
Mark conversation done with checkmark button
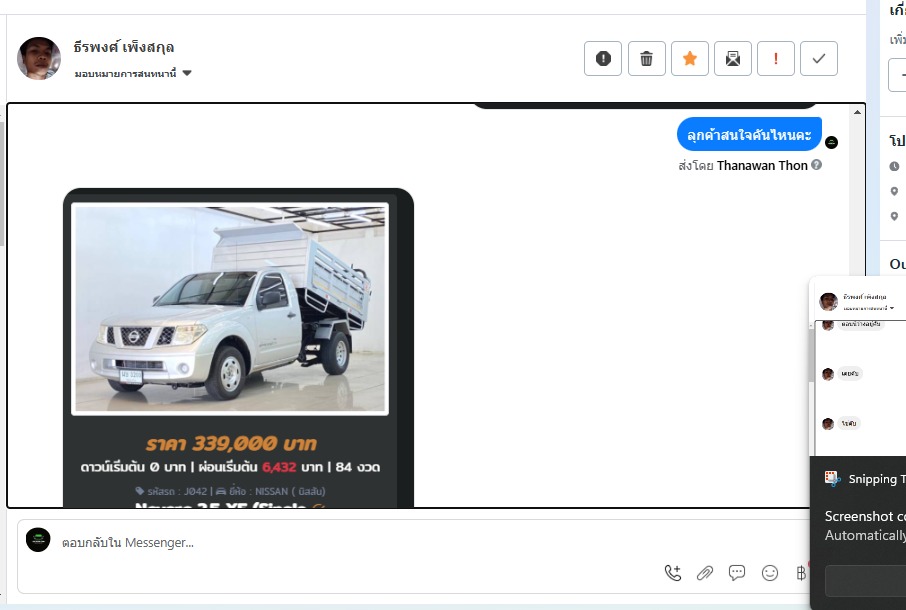(819, 58)
